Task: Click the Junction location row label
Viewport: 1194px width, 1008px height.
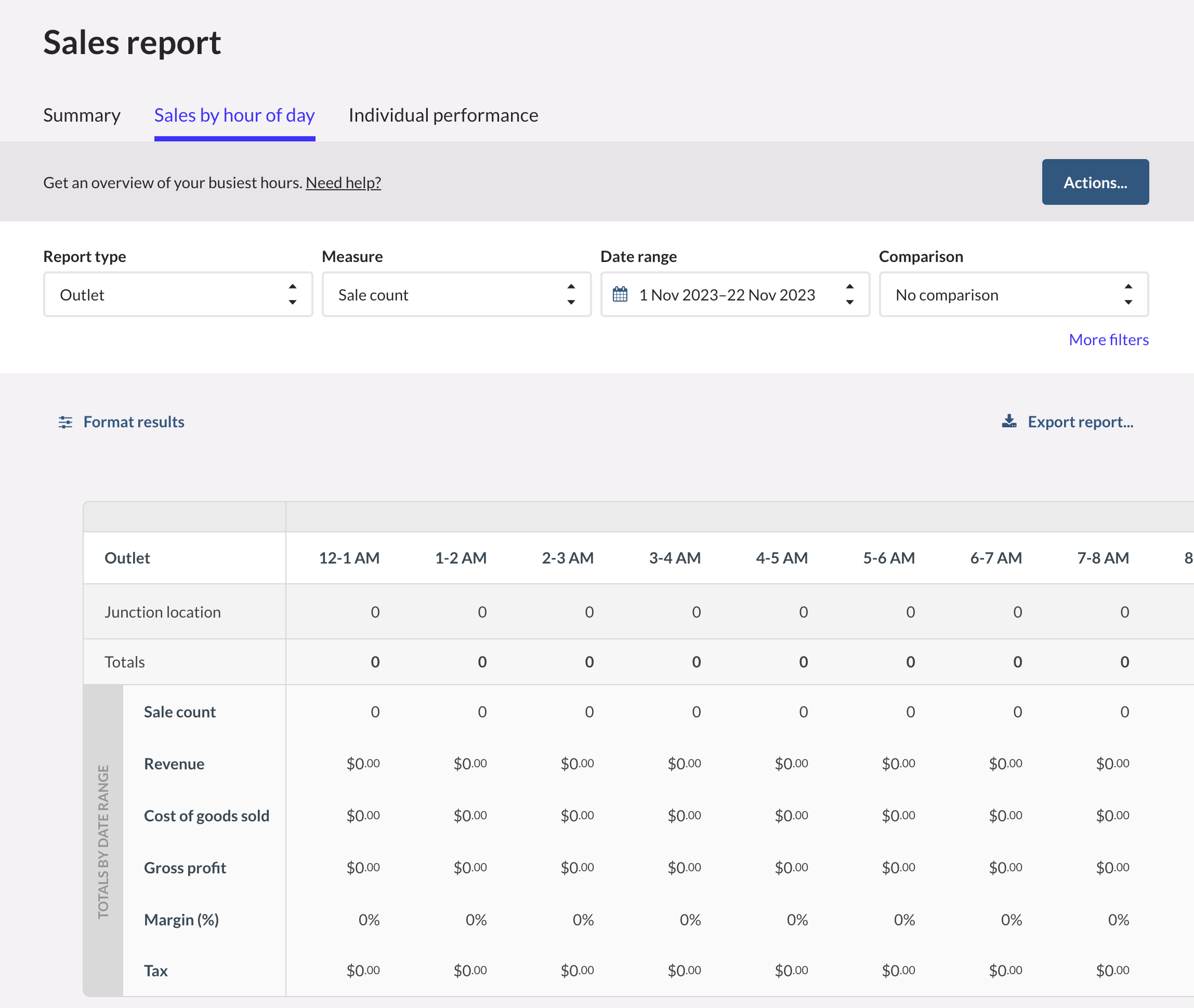Action: point(162,612)
